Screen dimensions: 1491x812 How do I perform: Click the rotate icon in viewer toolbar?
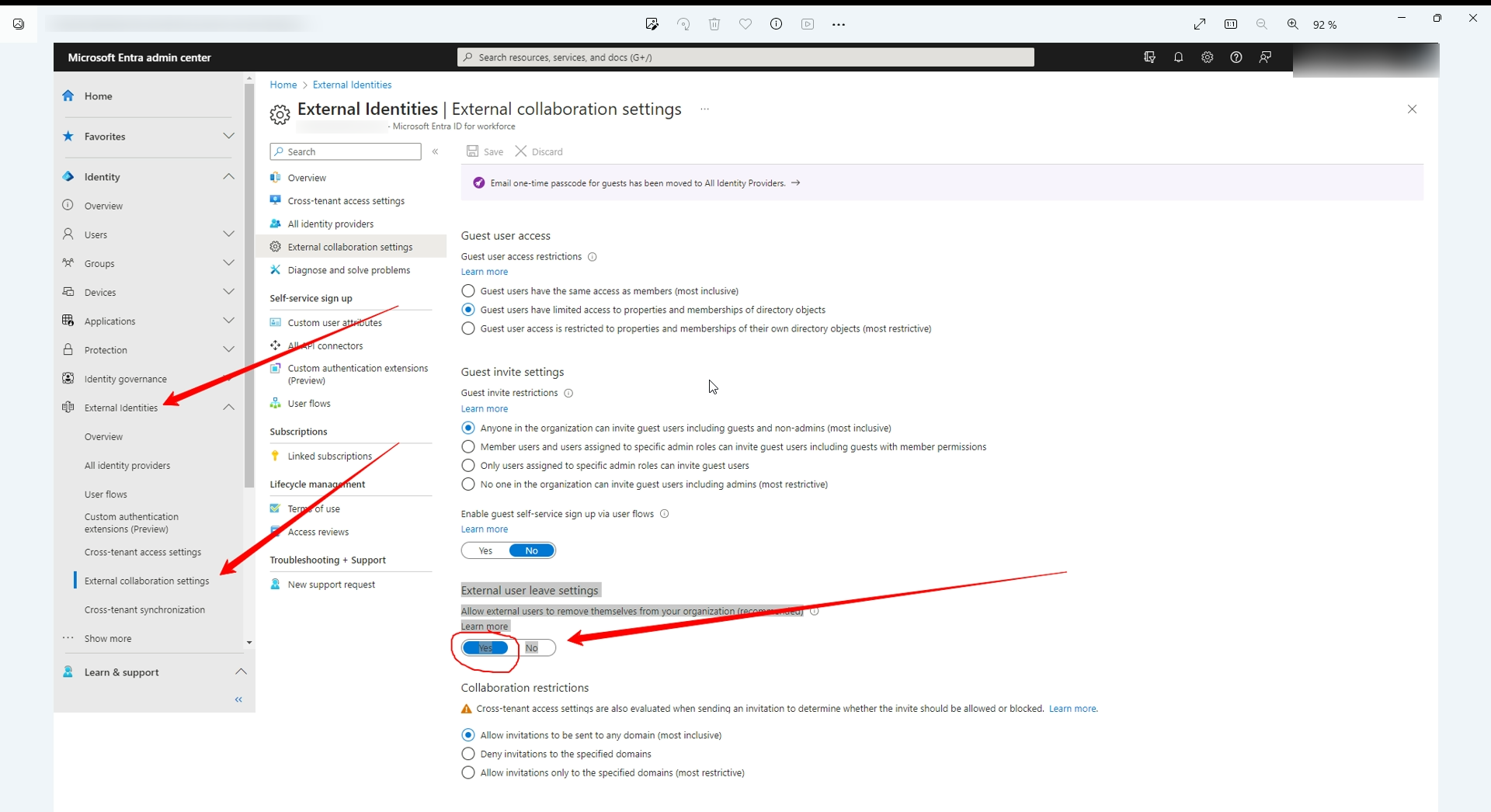coord(683,24)
